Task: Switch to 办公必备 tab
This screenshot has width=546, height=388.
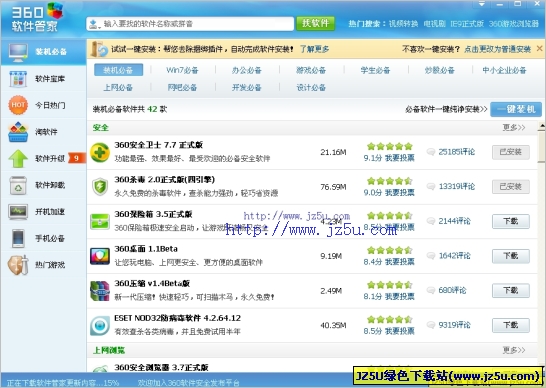Action: [x=247, y=70]
